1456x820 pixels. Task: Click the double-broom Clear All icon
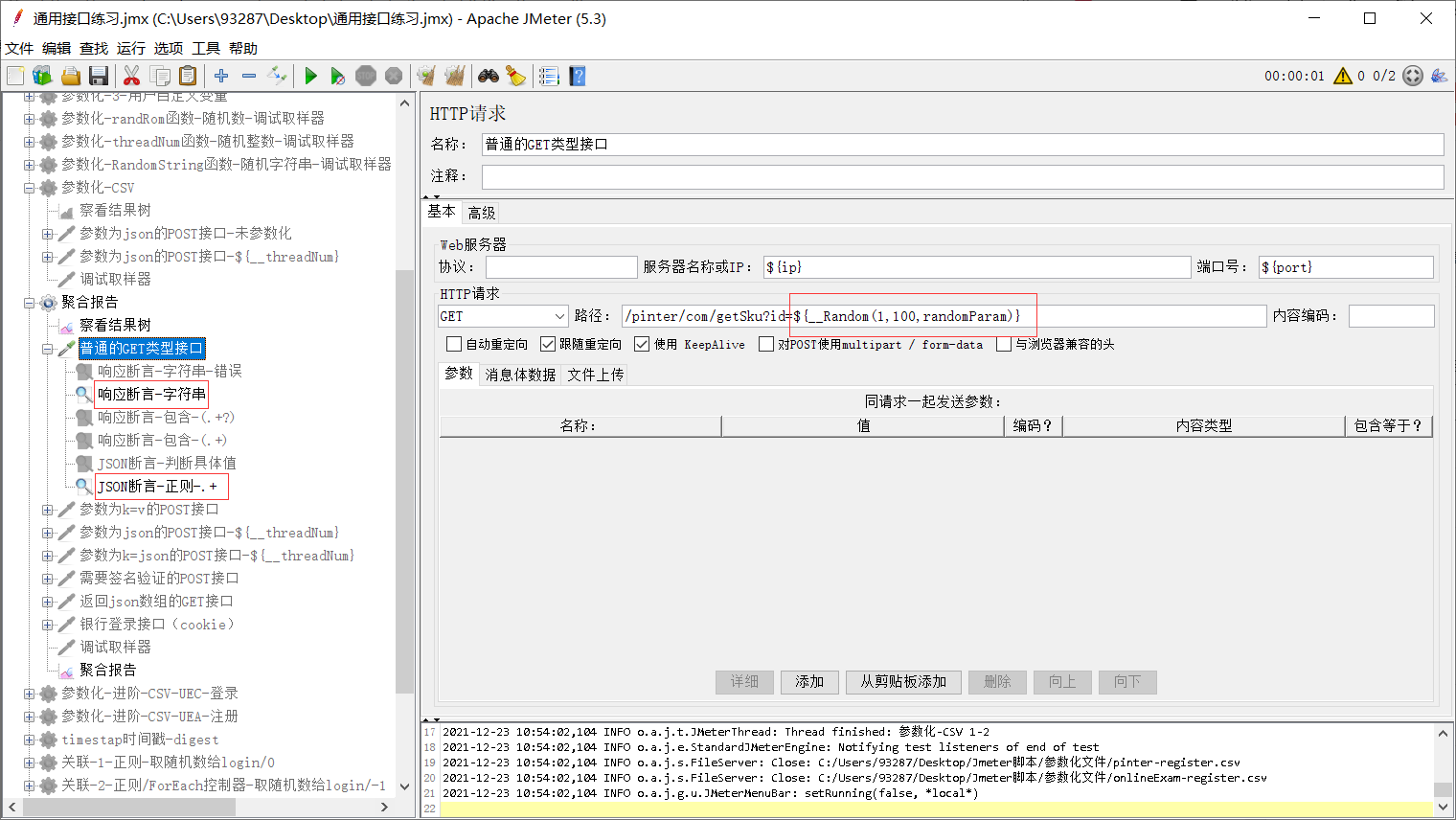click(454, 76)
